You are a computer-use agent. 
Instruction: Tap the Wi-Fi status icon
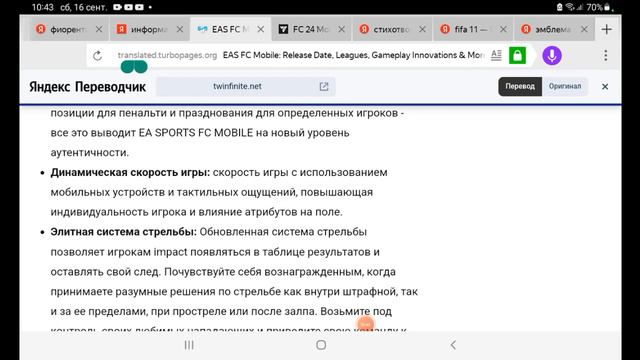click(570, 7)
